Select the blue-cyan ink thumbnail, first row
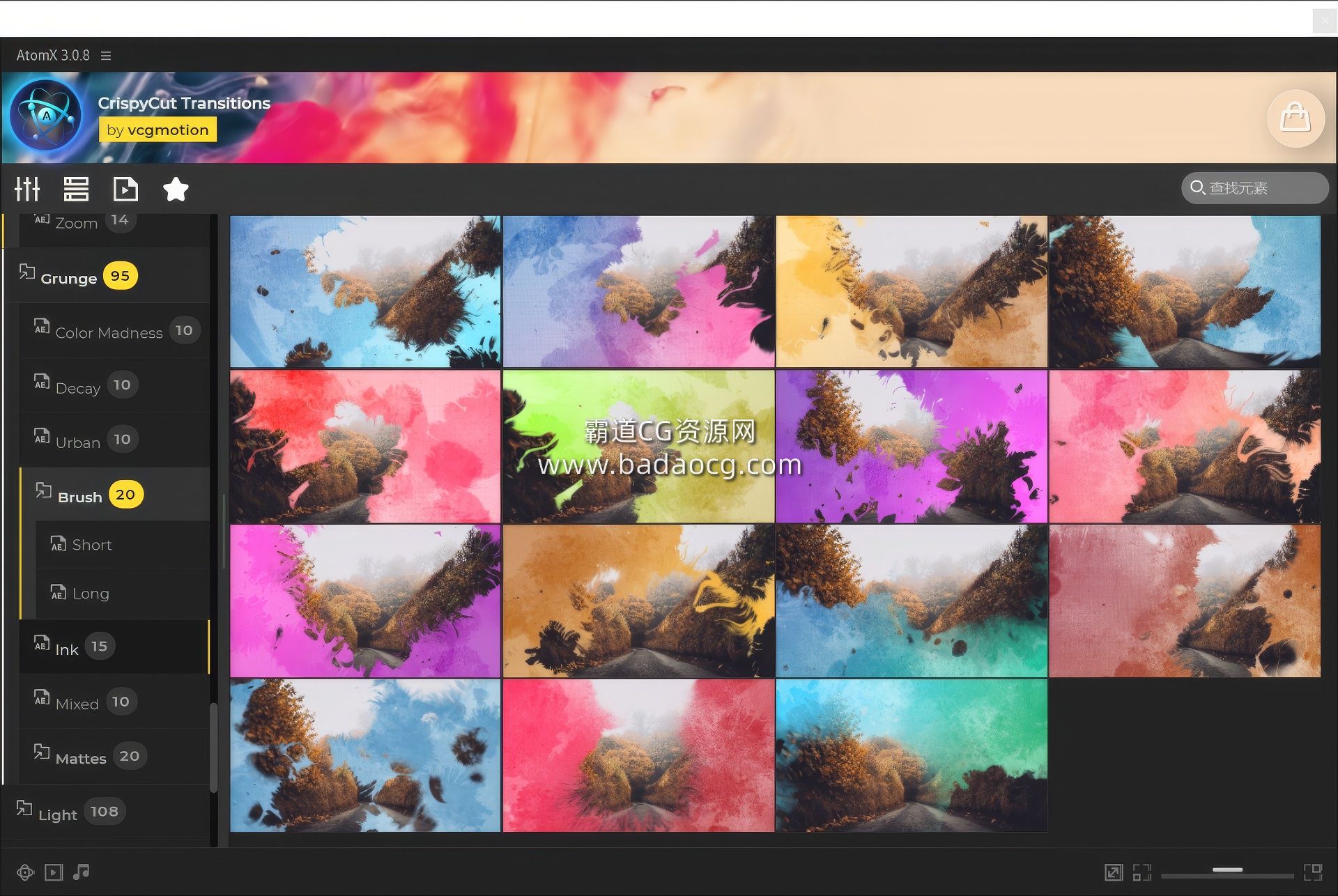This screenshot has width=1338, height=896. [365, 291]
